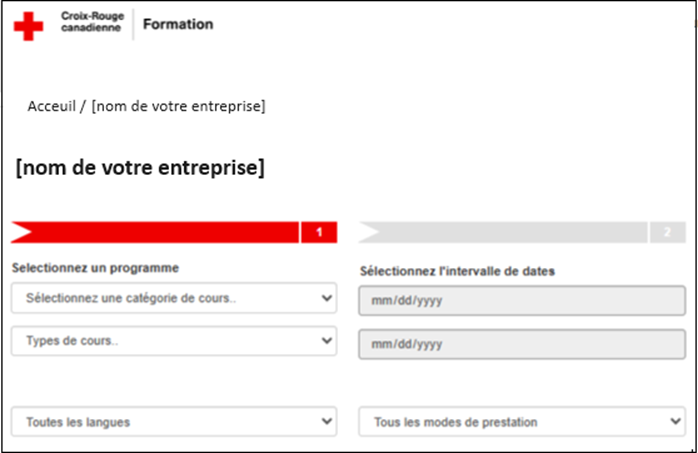Click the first mm/dd/yyyy start date field
This screenshot has width=698, height=453.
point(522,301)
